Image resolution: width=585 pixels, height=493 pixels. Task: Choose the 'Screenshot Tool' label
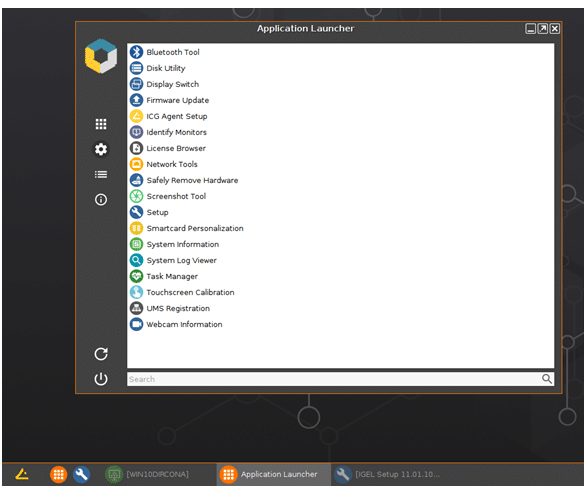[176, 197]
